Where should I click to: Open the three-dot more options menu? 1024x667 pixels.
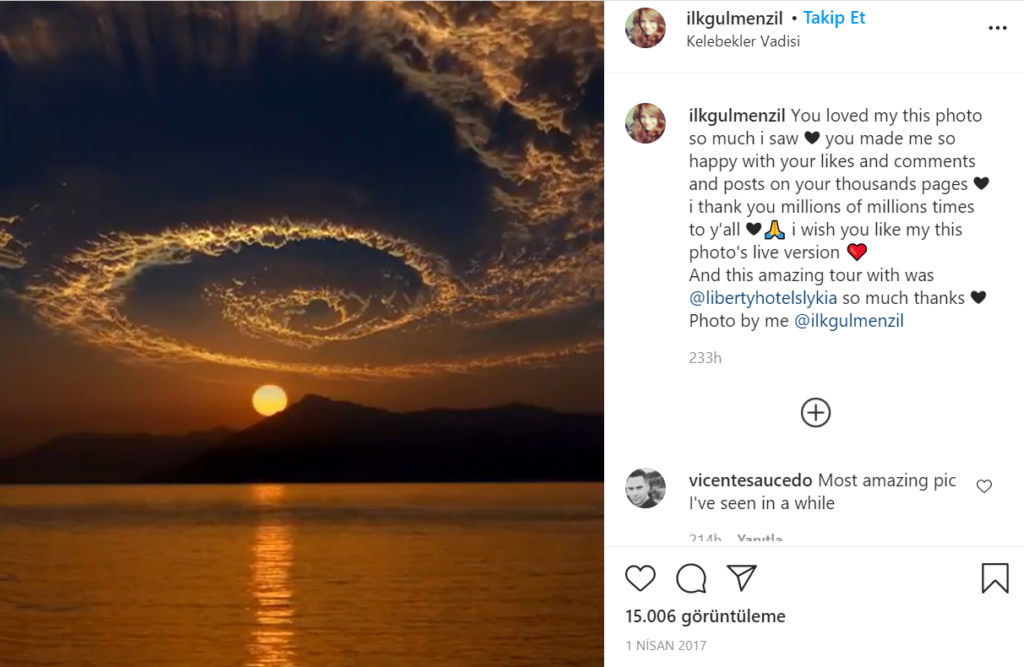pos(997,28)
